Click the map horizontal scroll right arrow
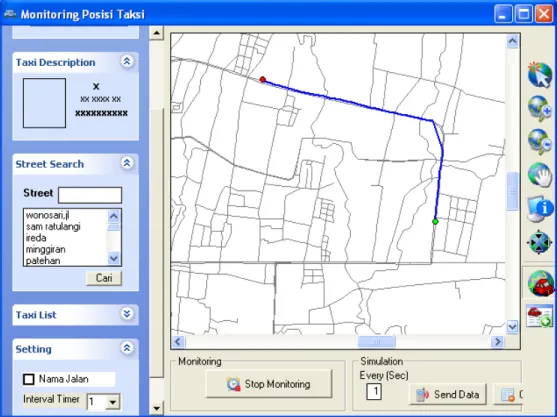The width and height of the screenshot is (557, 417). (497, 342)
